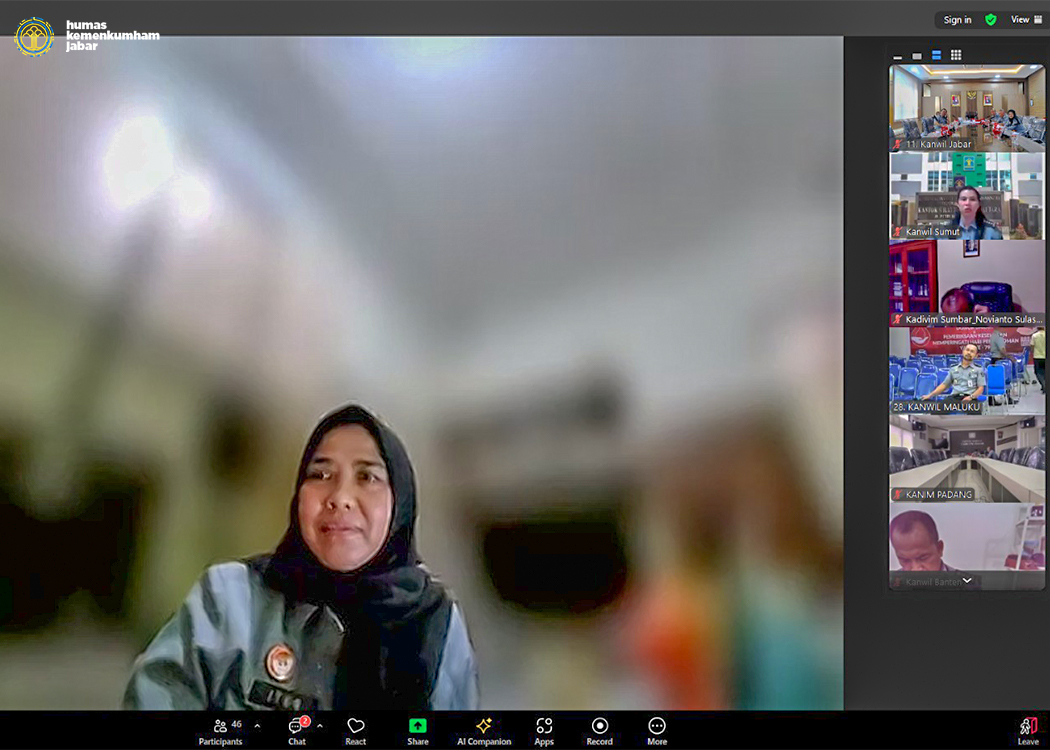Click the Sign in button
Screen dimensions: 1050x750
click(957, 20)
